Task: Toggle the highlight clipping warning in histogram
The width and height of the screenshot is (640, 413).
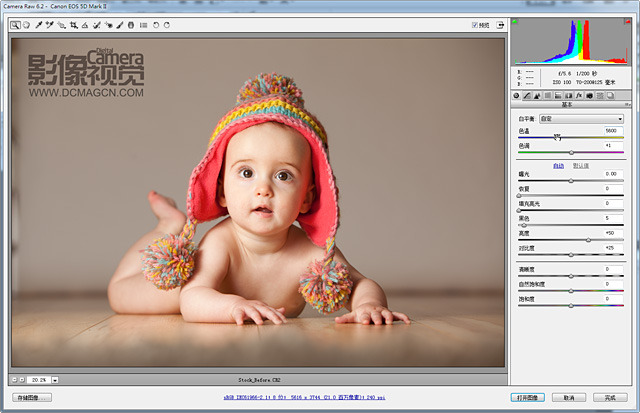Action: click(x=627, y=21)
